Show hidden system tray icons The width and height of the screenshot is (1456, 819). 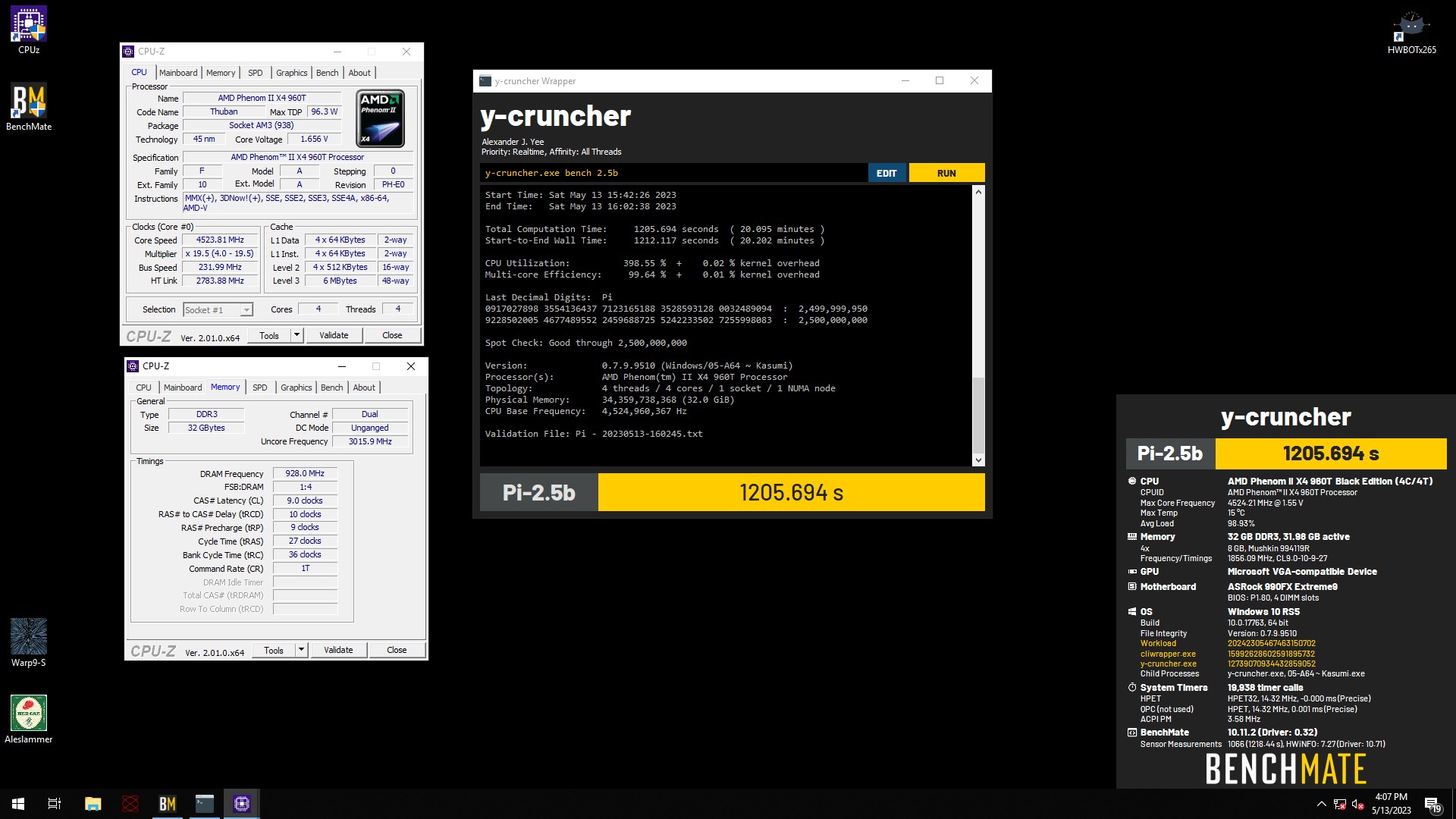(1321, 804)
